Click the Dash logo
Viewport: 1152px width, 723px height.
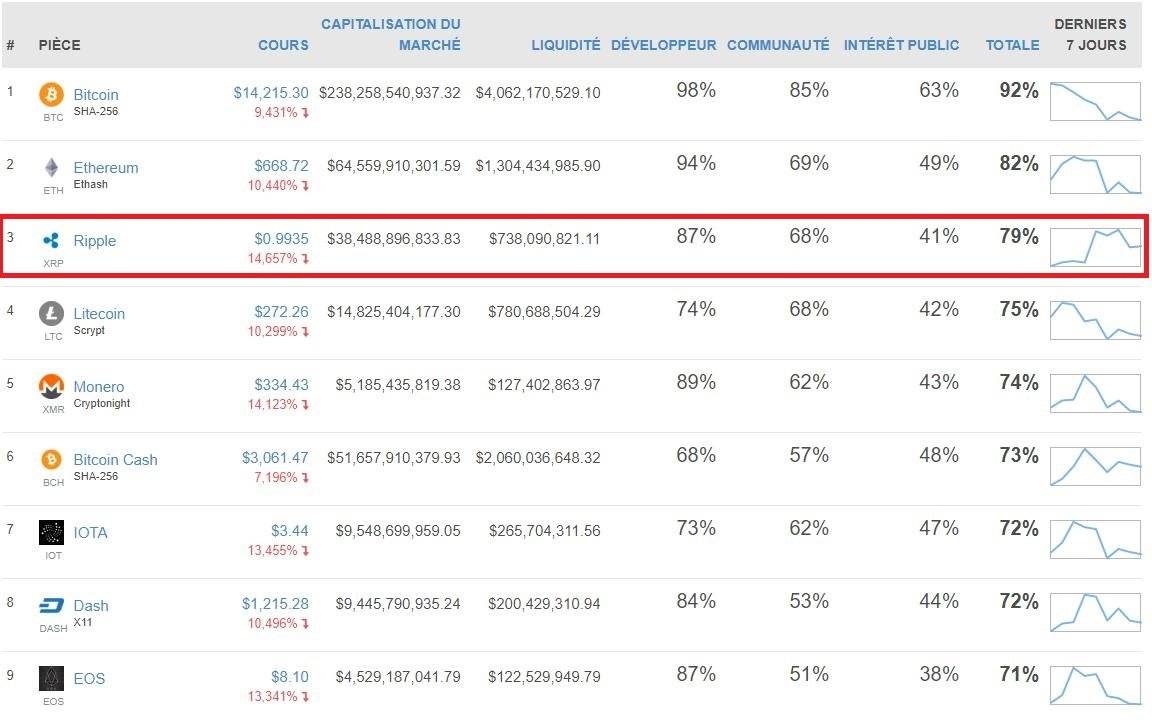[x=51, y=605]
